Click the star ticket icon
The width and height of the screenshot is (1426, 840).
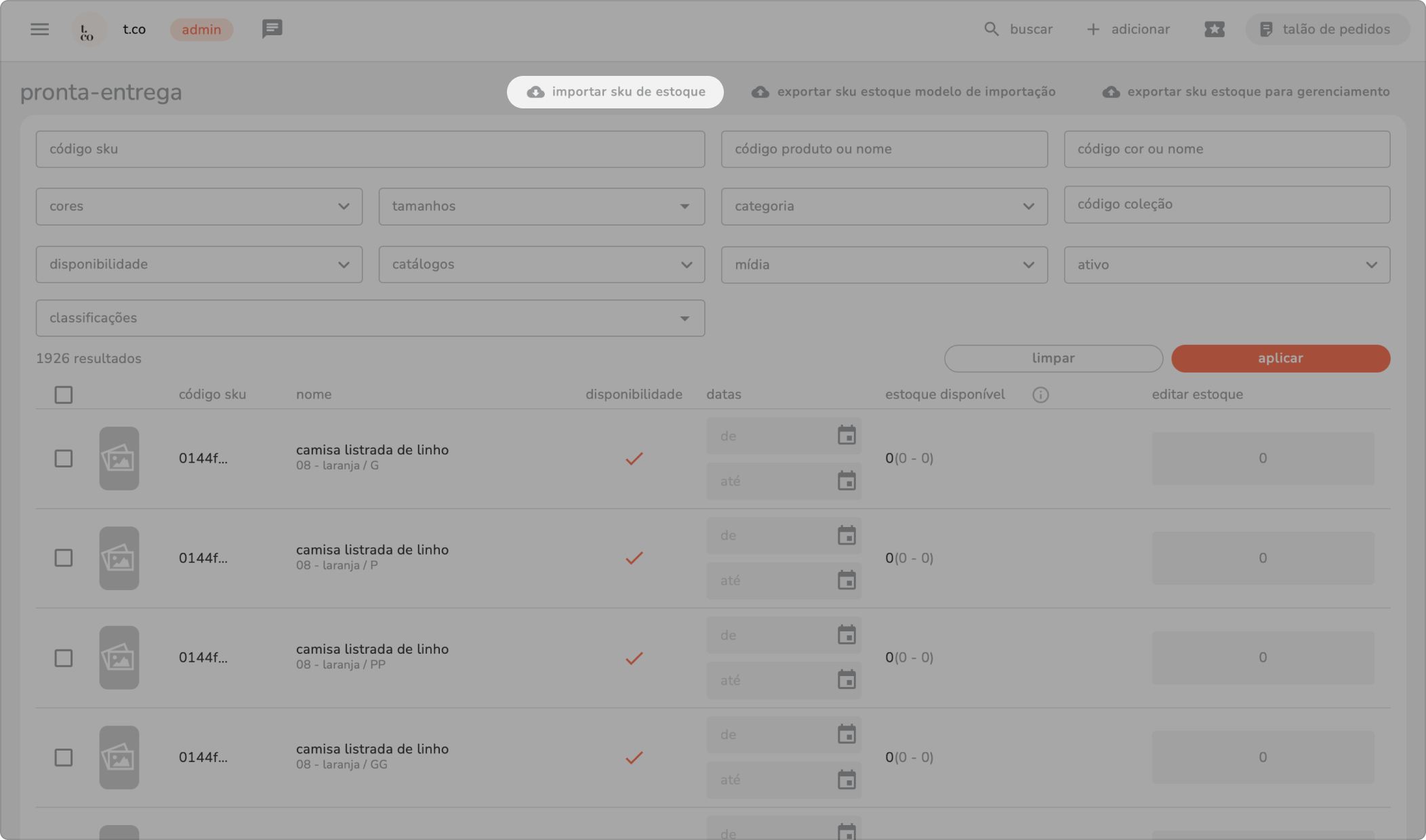coord(1214,29)
